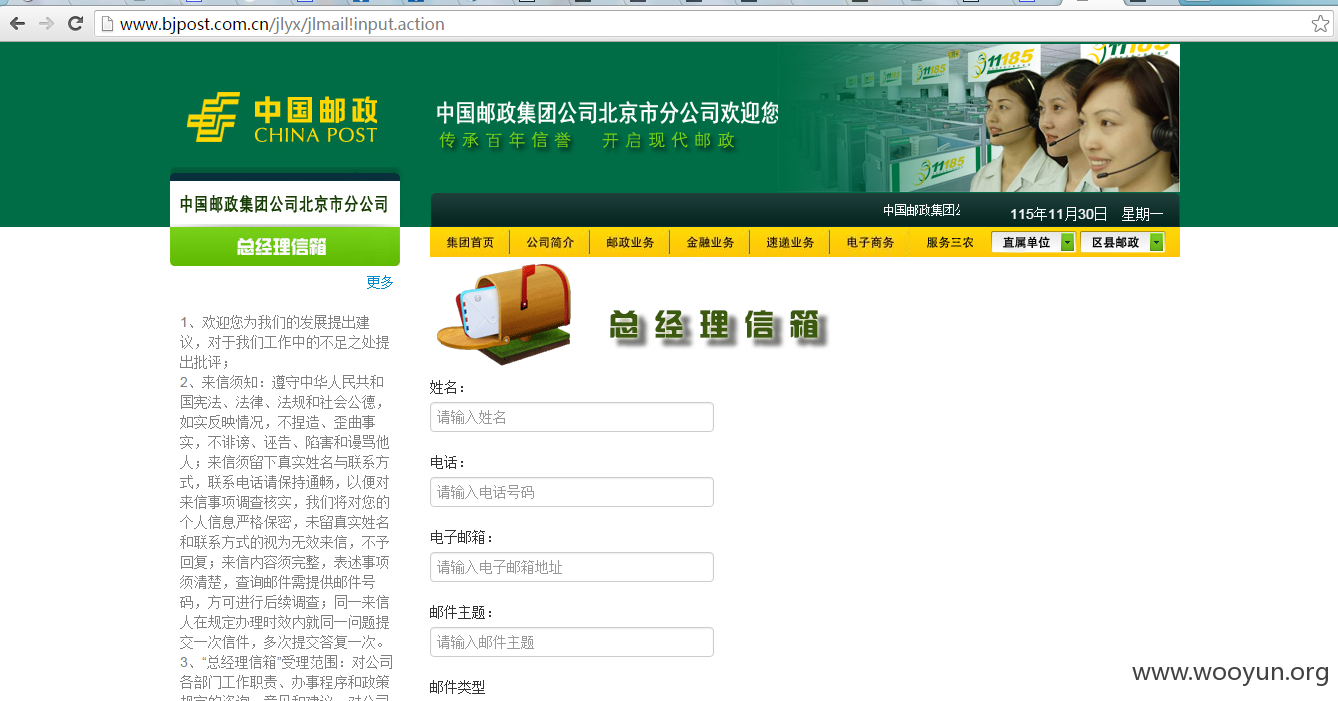Image resolution: width=1338 pixels, height=701 pixels.
Task: Bookmark page with the star icon
Action: [x=1320, y=24]
